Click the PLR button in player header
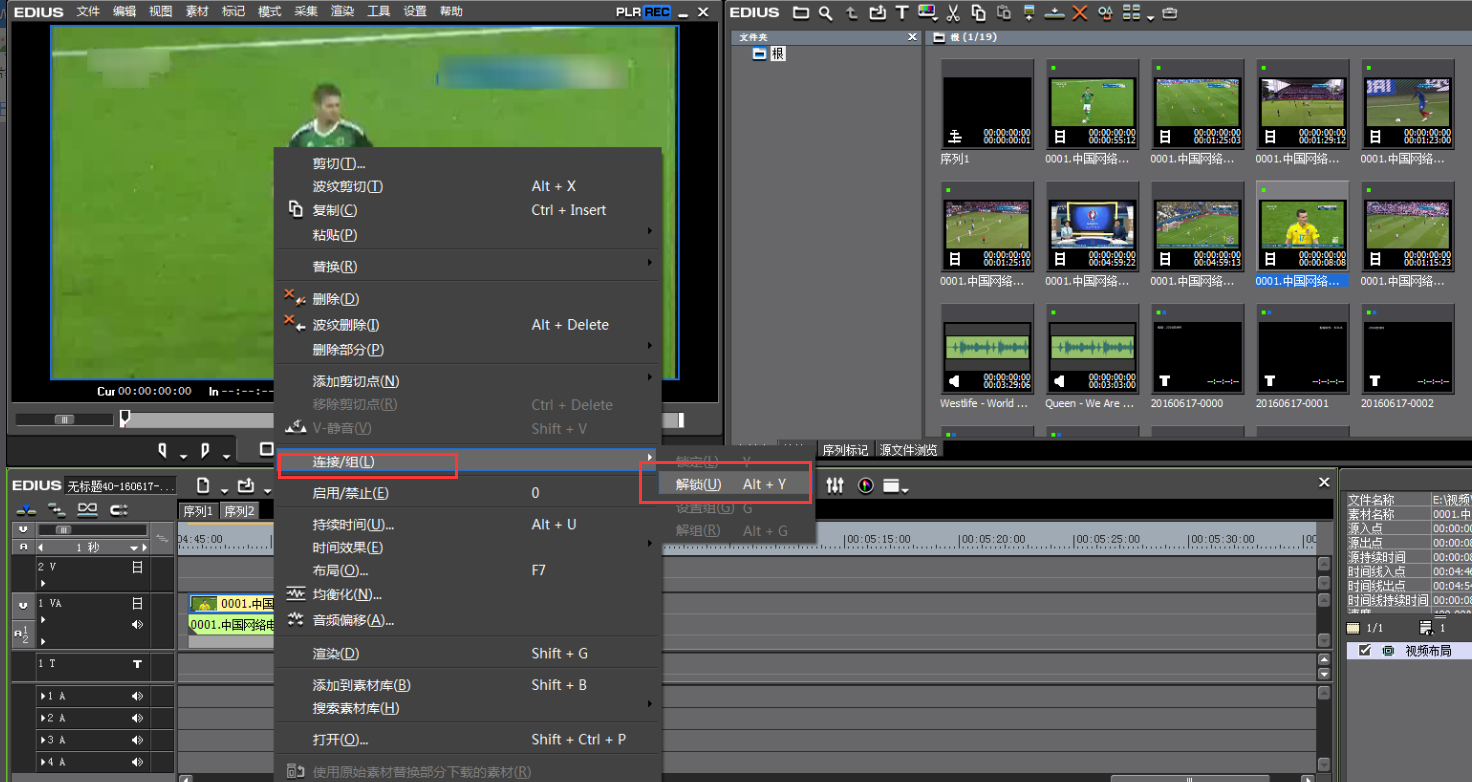 pos(629,12)
